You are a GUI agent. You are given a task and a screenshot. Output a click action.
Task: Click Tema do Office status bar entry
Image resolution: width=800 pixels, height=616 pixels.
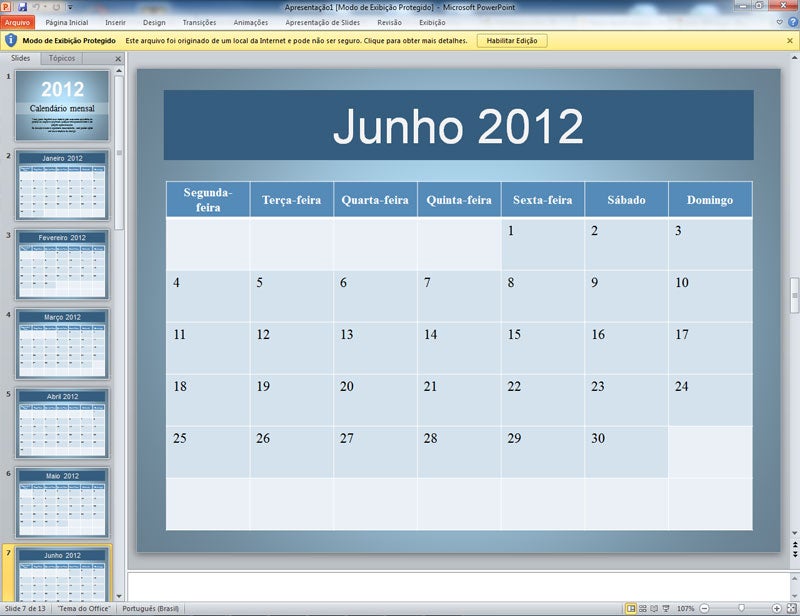pyautogui.click(x=84, y=608)
